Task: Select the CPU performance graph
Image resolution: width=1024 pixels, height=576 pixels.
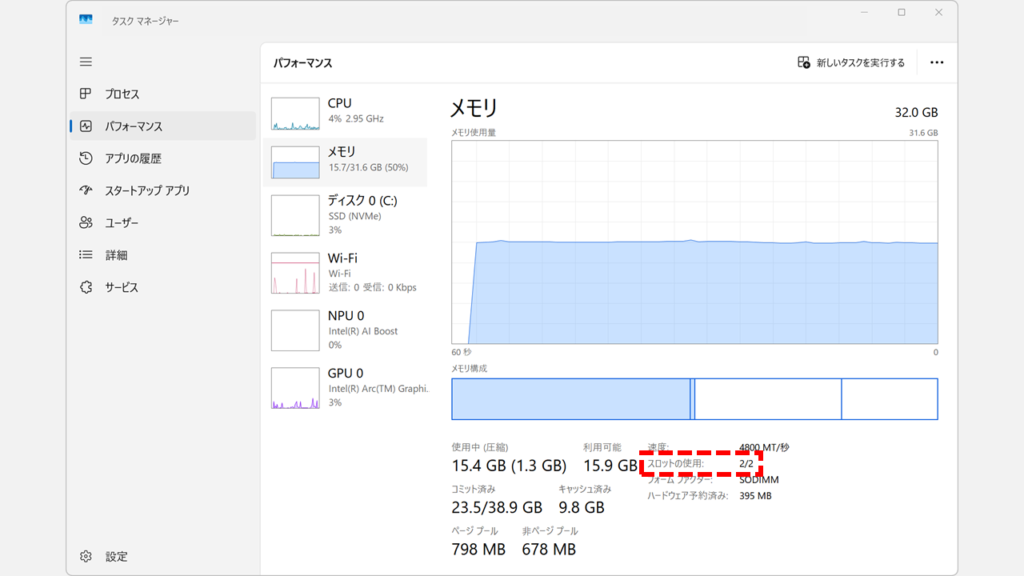Action: point(295,114)
